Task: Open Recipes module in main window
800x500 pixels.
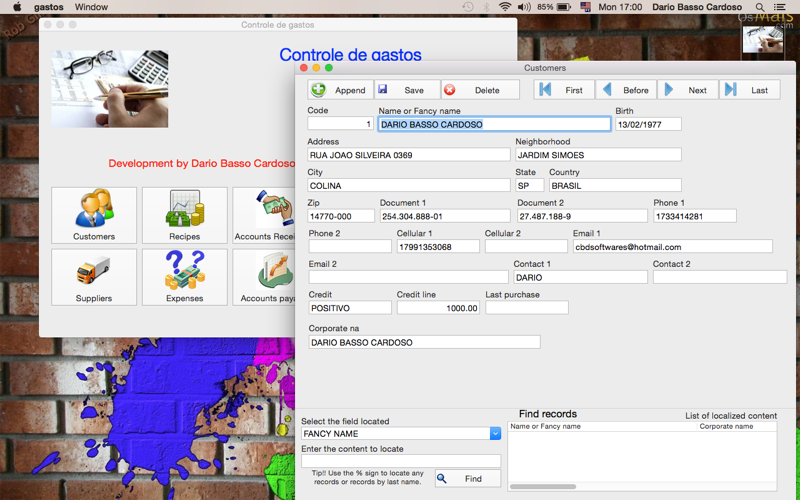Action: tap(185, 215)
